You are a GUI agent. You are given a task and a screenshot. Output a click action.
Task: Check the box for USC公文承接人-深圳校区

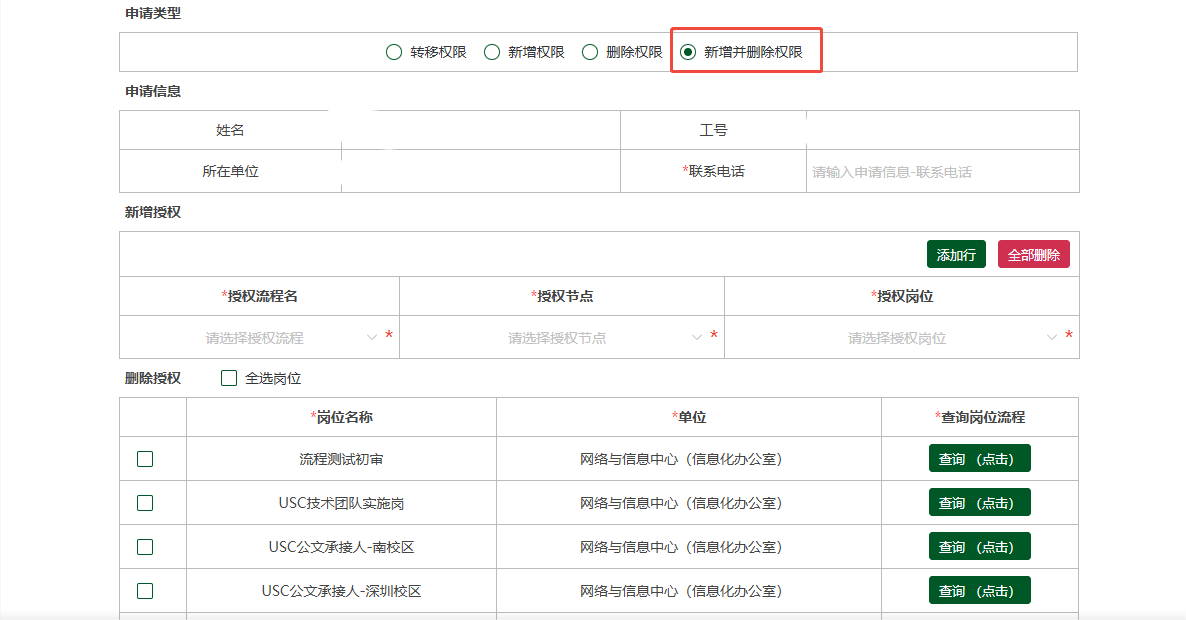click(145, 591)
